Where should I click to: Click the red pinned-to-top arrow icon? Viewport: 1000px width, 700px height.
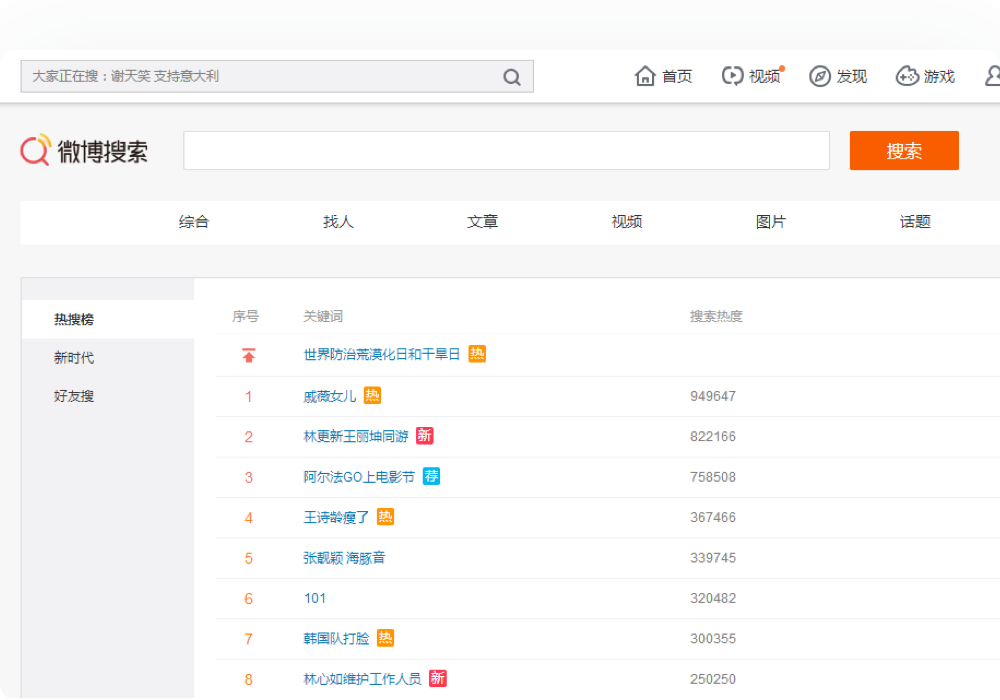tap(249, 355)
